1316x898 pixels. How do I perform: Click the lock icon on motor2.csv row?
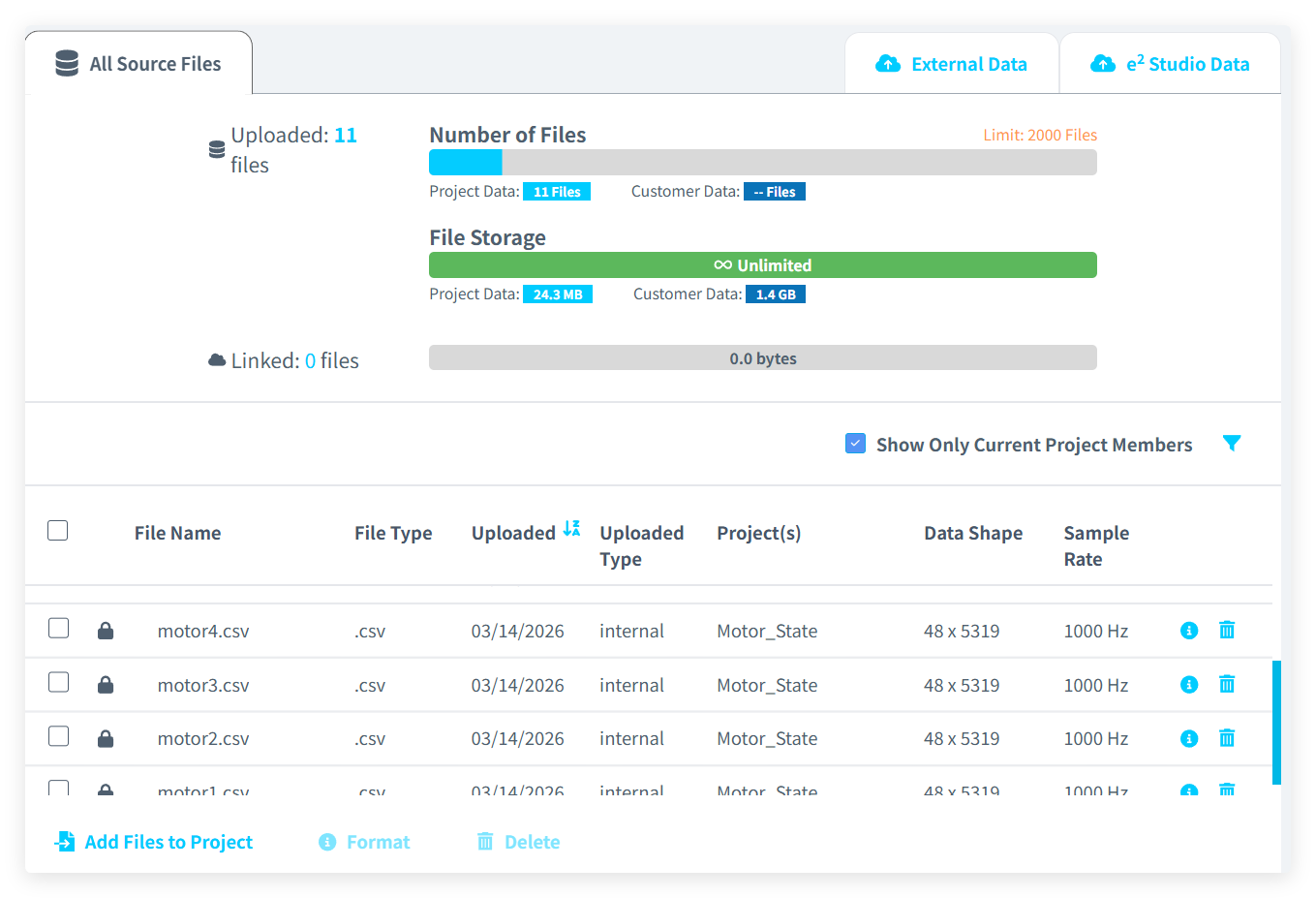pos(106,738)
